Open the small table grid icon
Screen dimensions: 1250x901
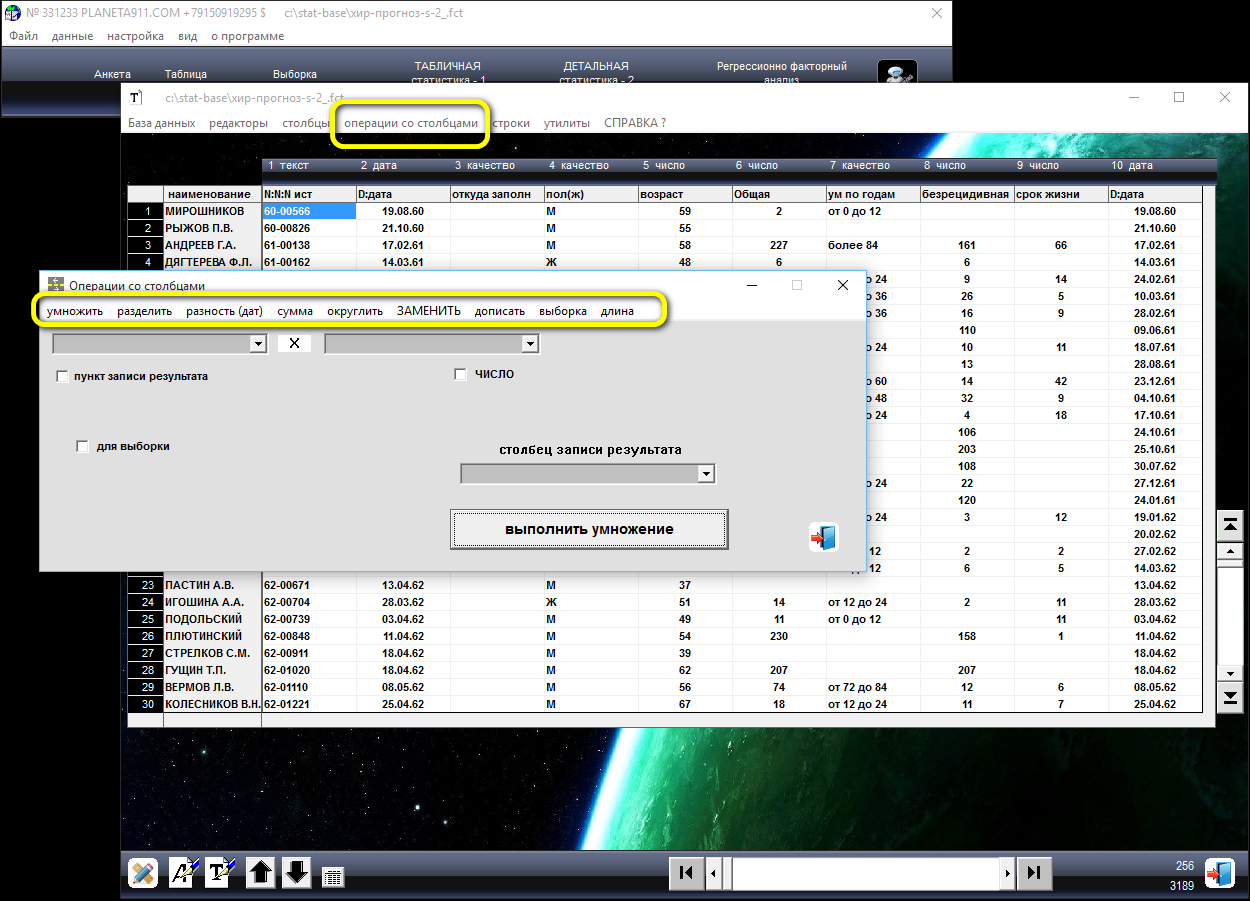[333, 877]
